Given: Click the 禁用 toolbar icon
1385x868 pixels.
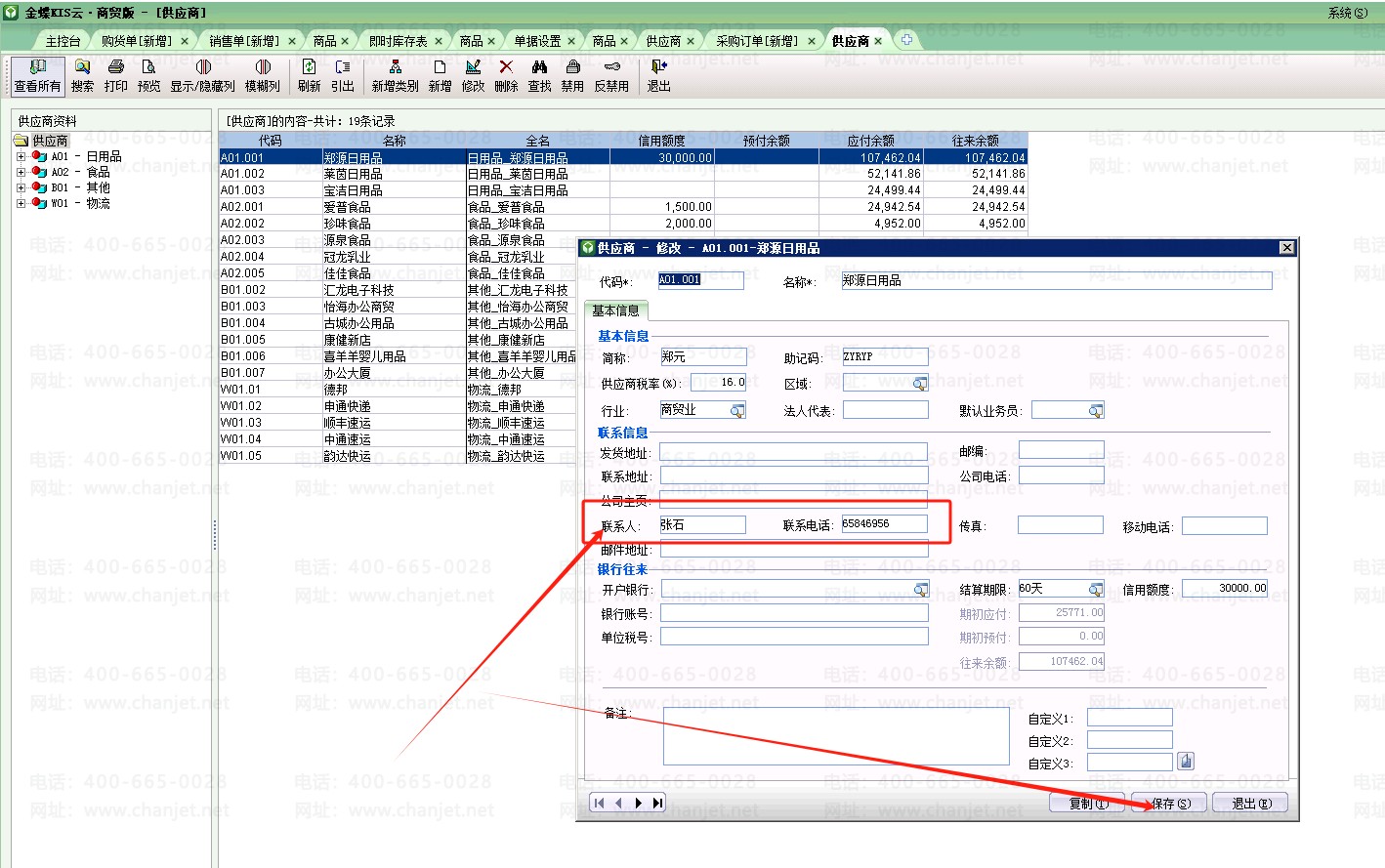Looking at the screenshot, I should point(572,75).
